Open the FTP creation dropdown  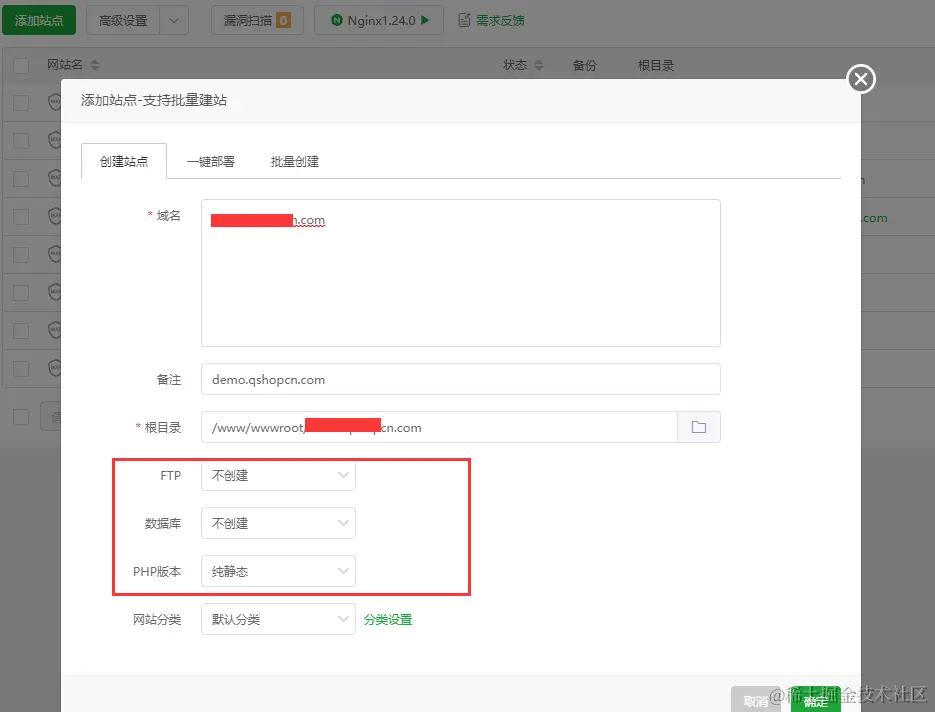[277, 475]
